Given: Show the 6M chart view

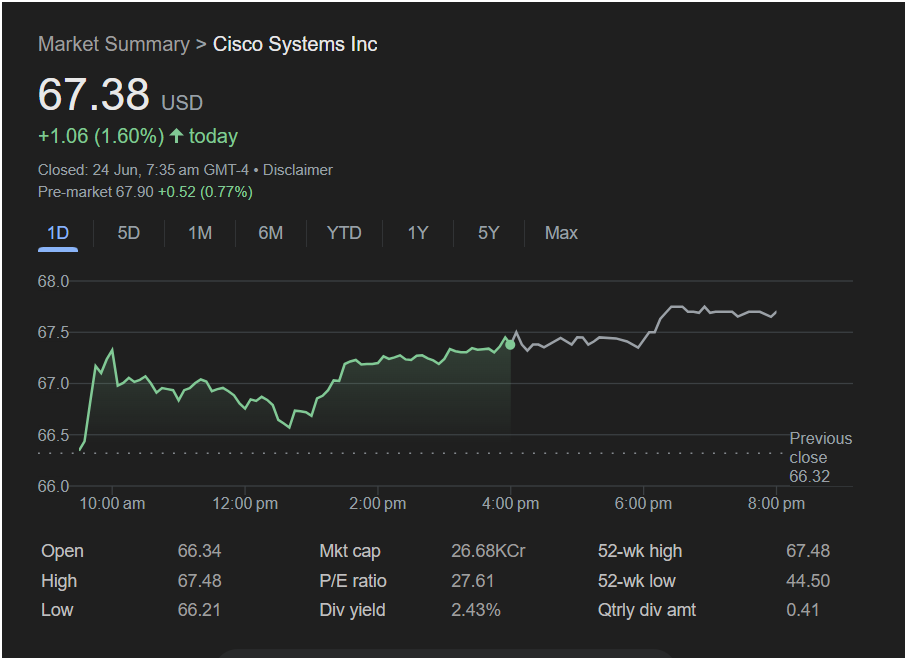Looking at the screenshot, I should pyautogui.click(x=270, y=233).
